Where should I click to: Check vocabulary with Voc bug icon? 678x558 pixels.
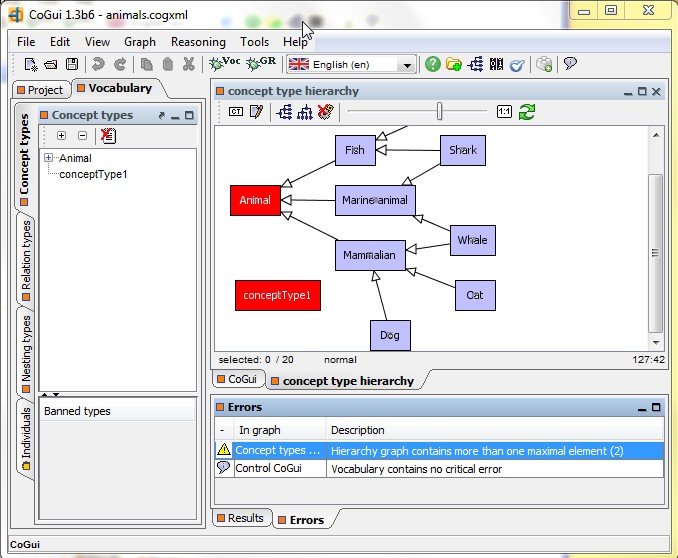(224, 63)
